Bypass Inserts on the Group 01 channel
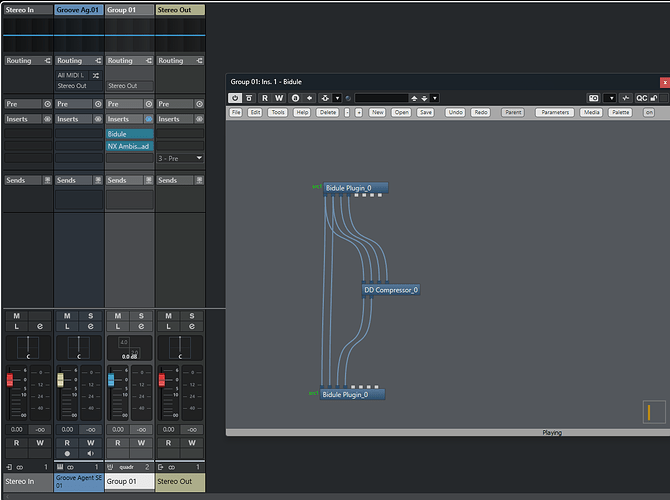670x500 pixels. tap(149, 119)
